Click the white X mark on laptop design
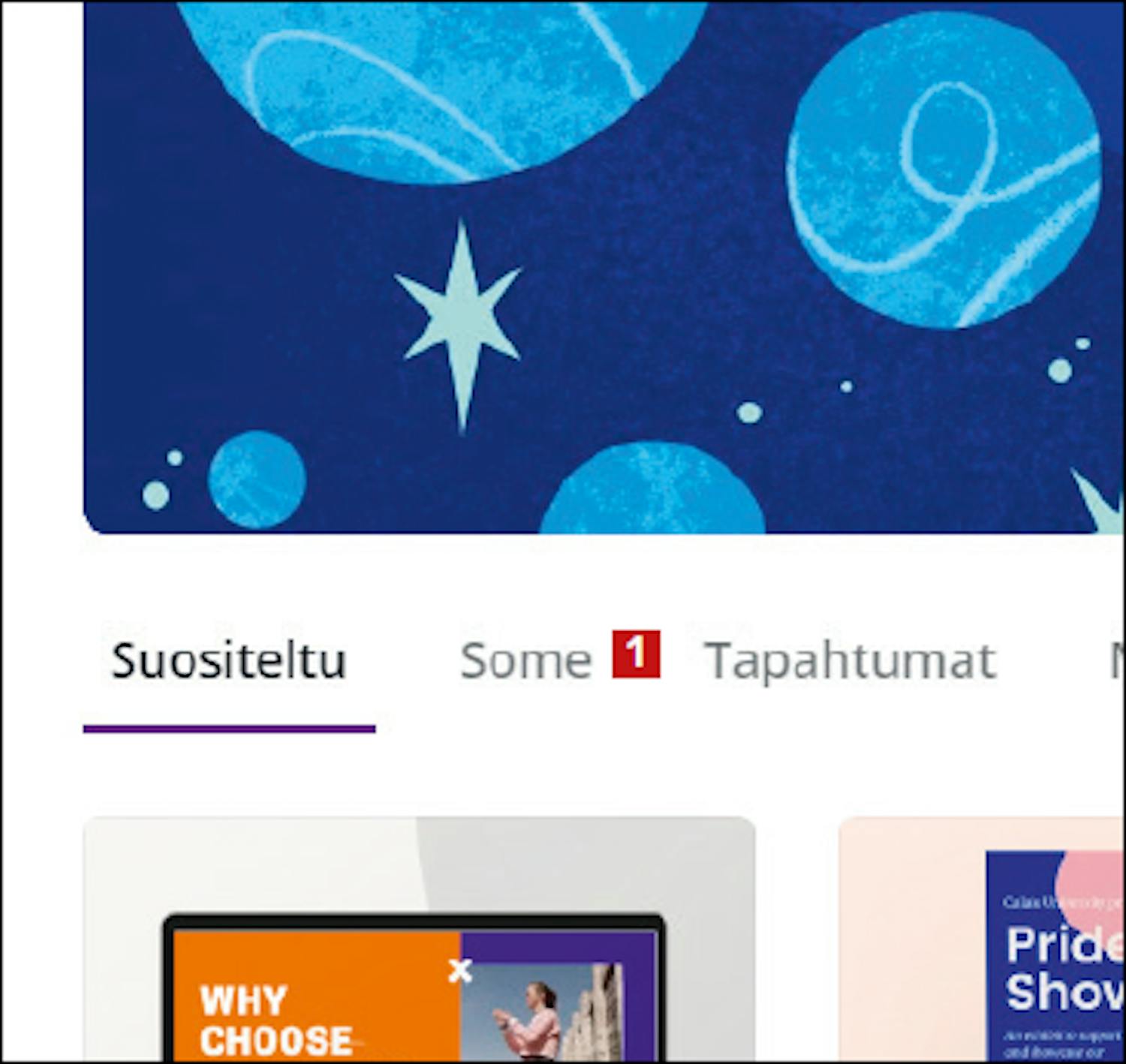 [460, 970]
